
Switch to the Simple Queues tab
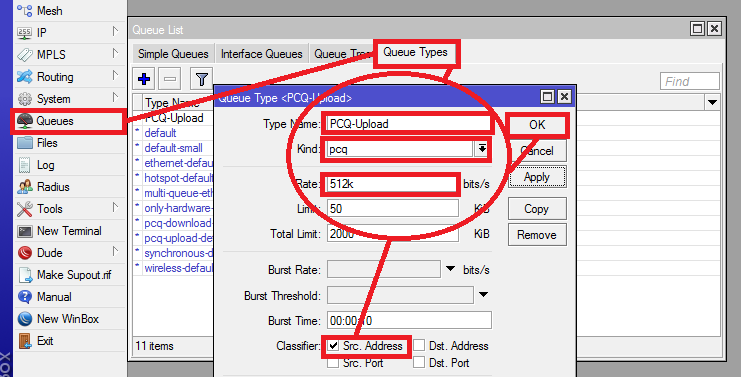coord(173,54)
